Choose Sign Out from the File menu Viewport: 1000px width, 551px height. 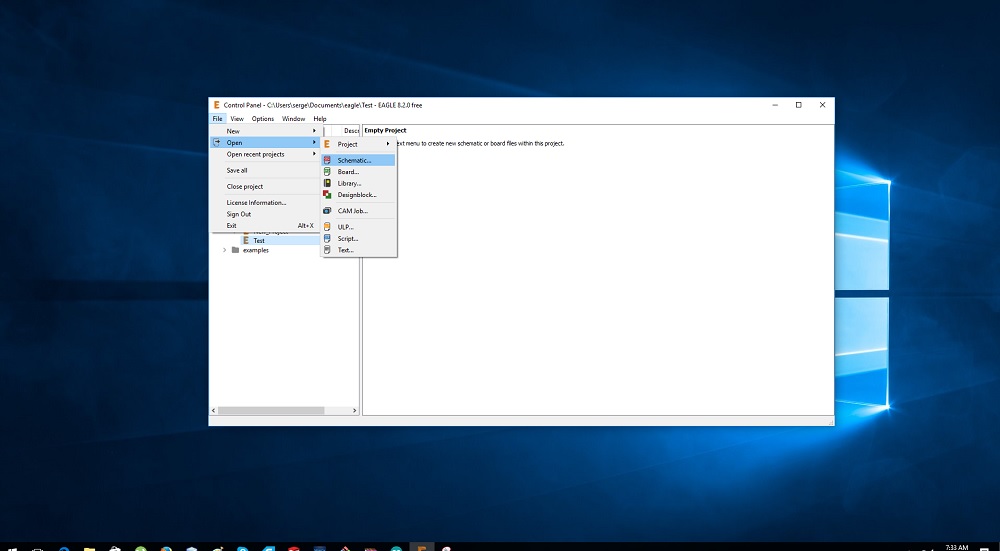pos(265,214)
